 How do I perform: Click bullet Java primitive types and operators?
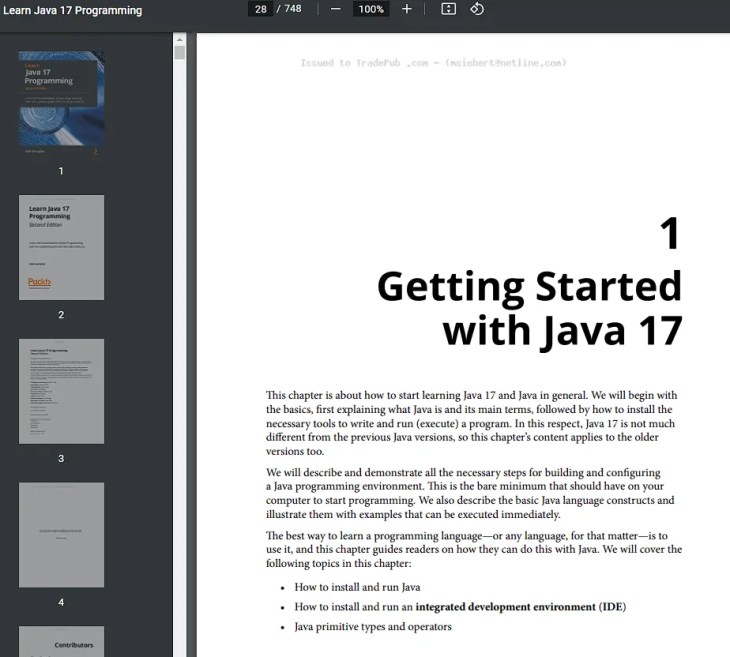coord(373,627)
